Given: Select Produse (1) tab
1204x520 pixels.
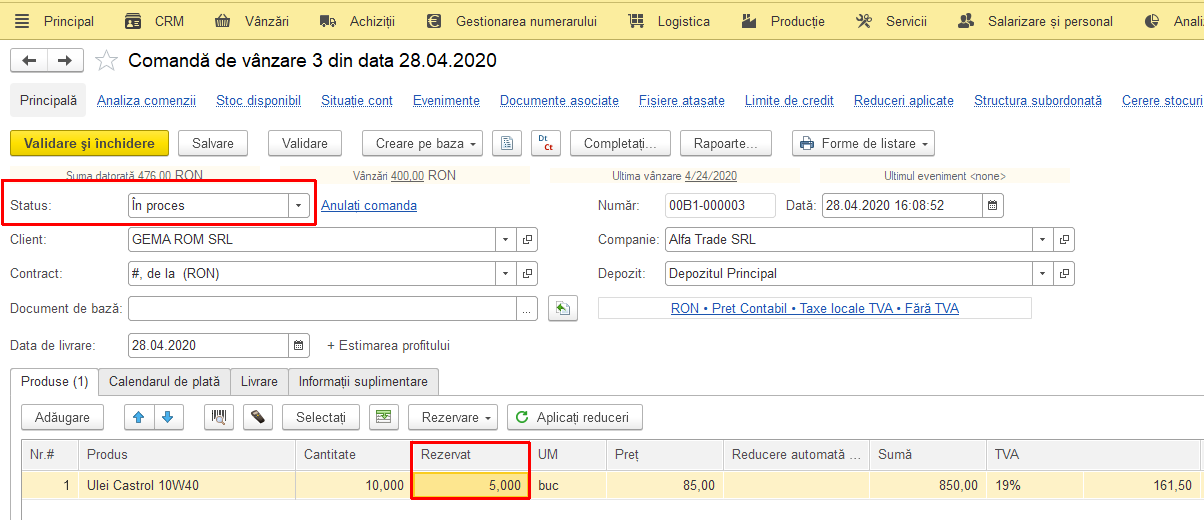Looking at the screenshot, I should coord(54,381).
